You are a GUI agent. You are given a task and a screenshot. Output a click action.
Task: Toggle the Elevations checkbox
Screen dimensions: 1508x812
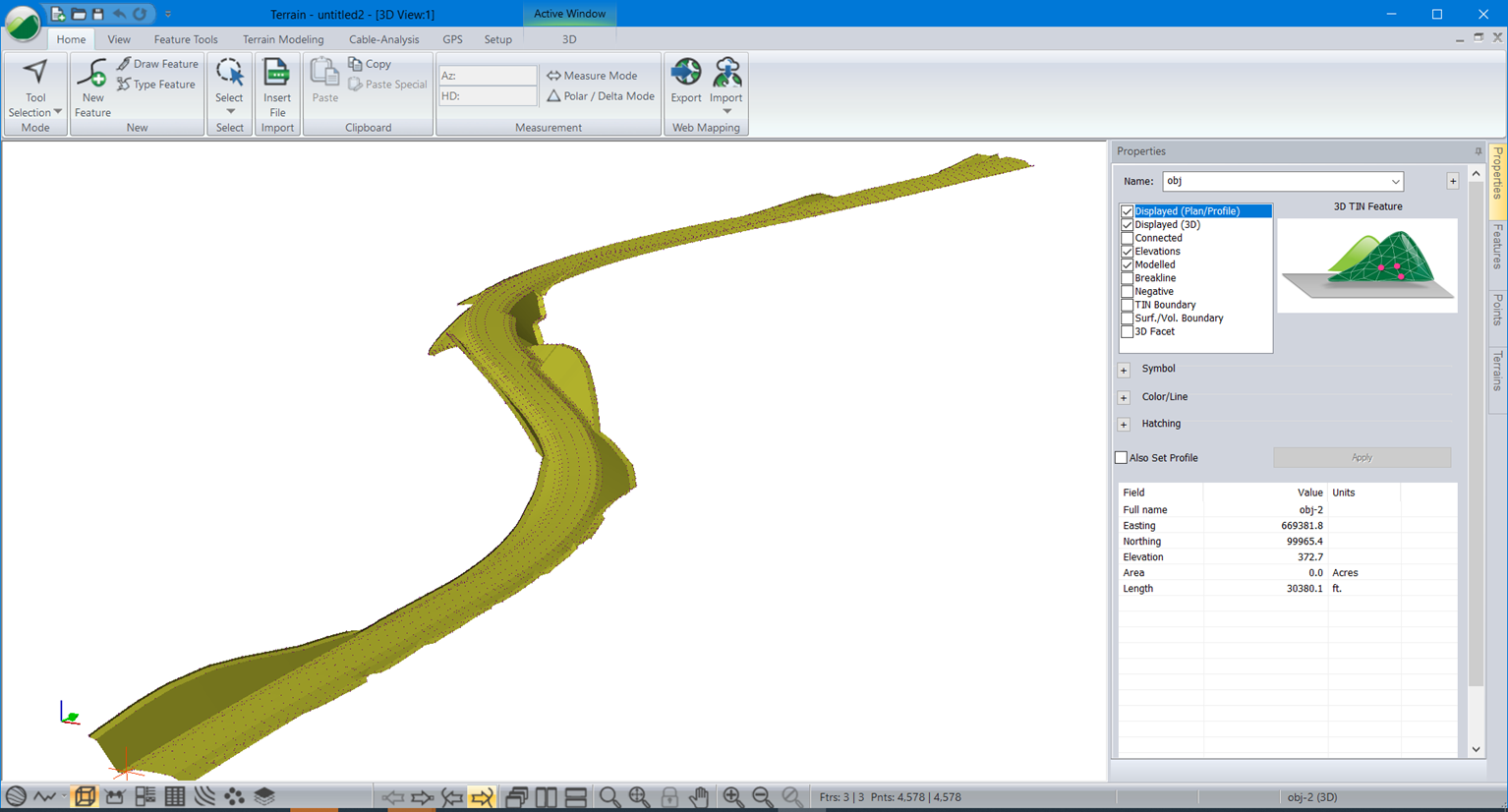[x=1128, y=252]
